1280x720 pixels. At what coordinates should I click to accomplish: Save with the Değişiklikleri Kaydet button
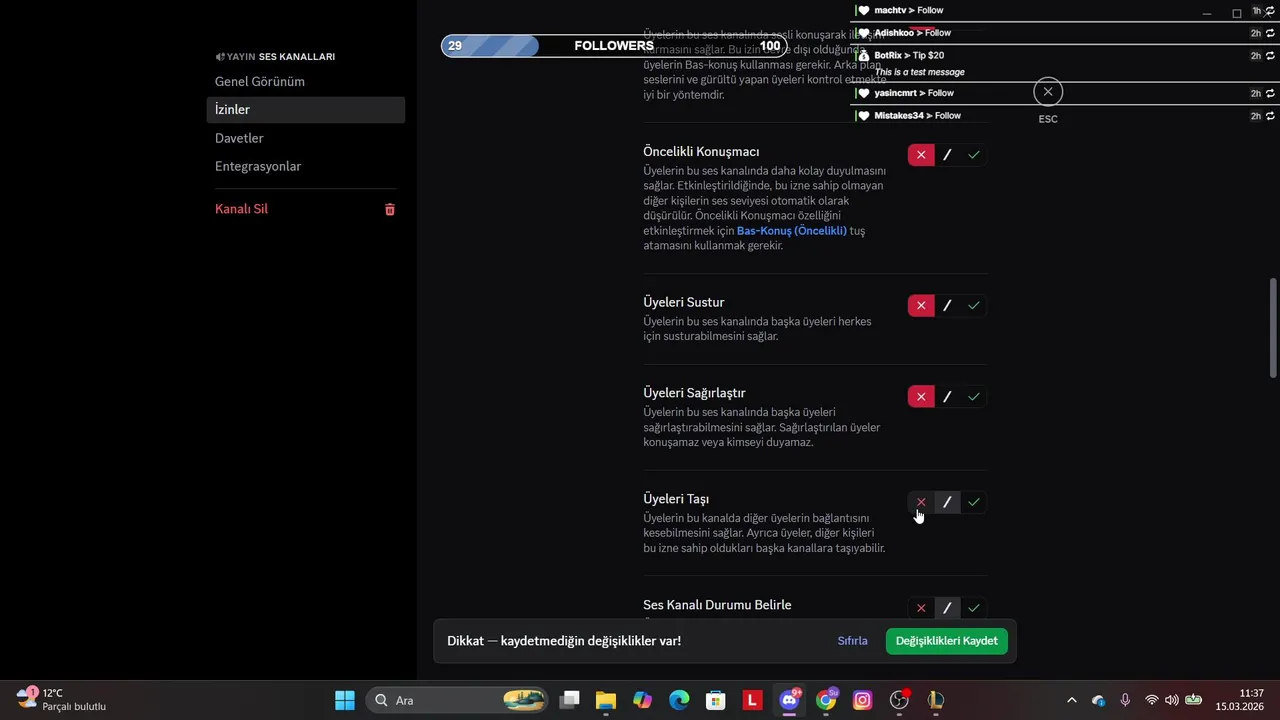click(x=946, y=641)
